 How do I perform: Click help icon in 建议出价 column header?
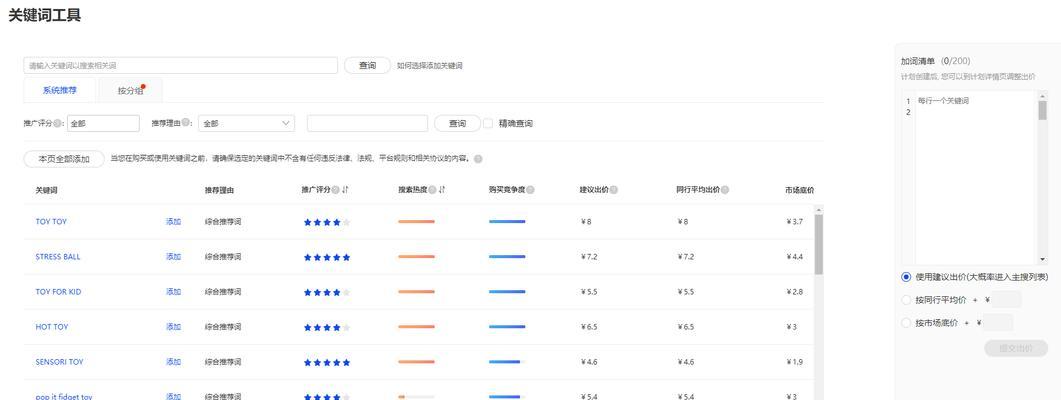(614, 190)
